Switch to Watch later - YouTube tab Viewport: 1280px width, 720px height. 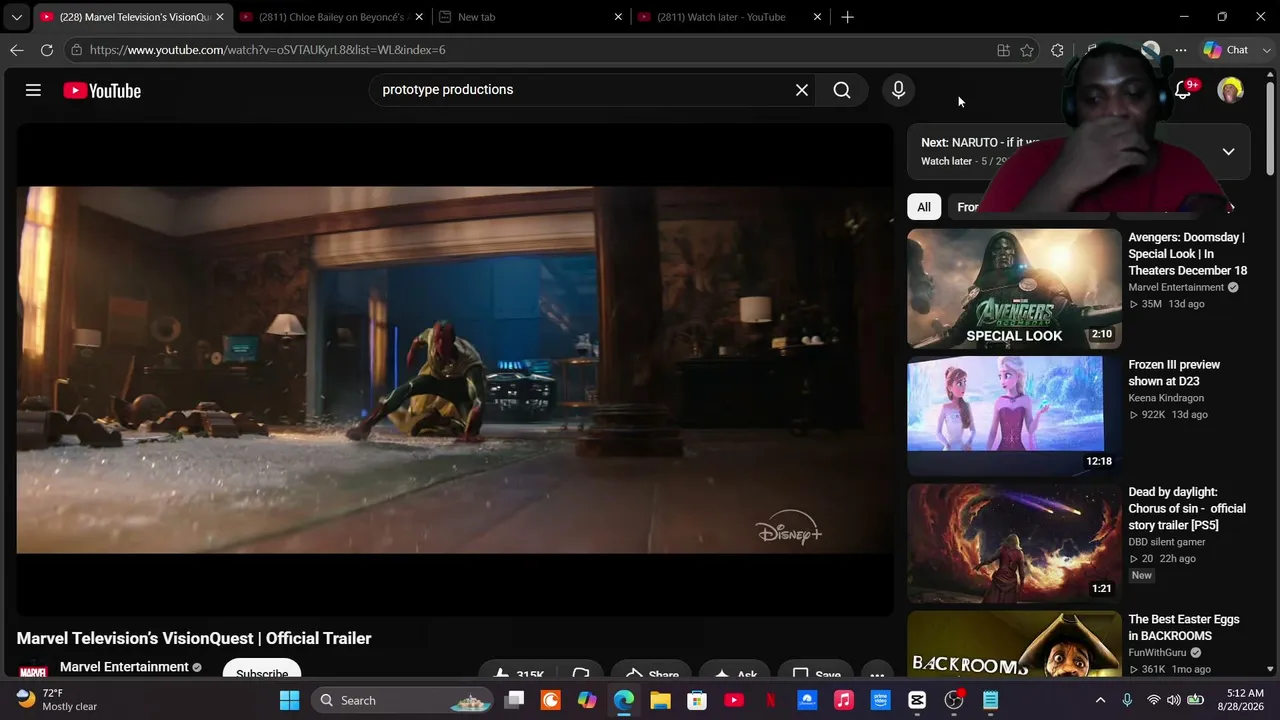730,17
